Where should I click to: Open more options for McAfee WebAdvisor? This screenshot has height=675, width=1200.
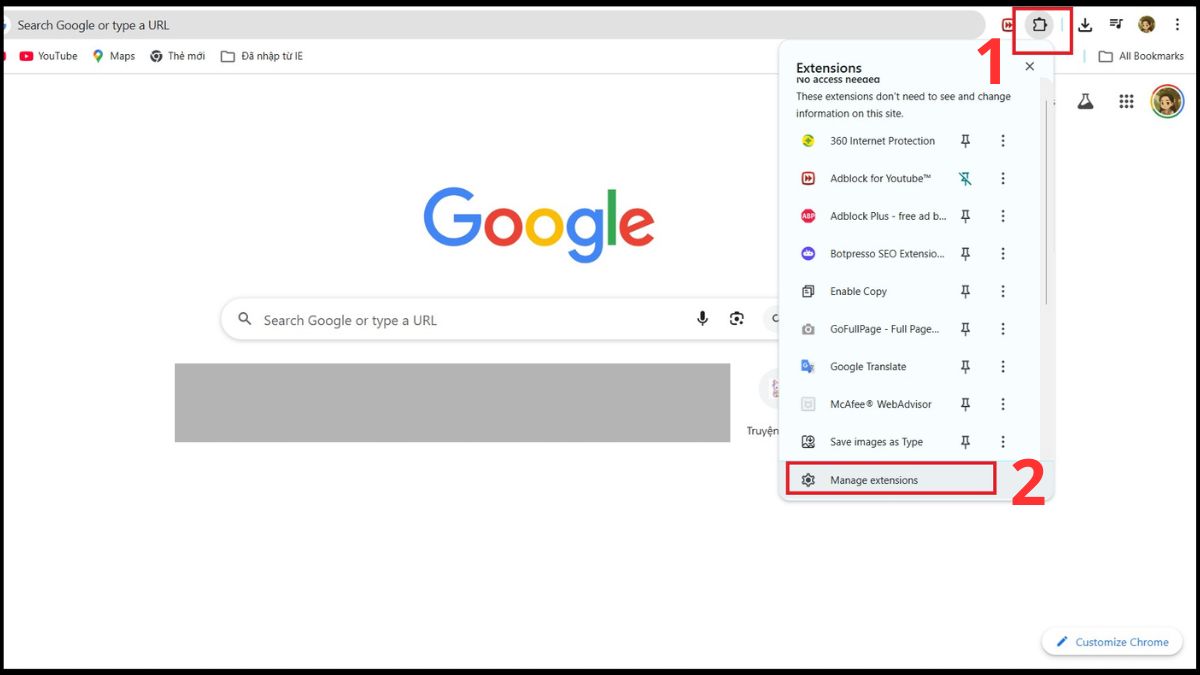(x=1003, y=404)
